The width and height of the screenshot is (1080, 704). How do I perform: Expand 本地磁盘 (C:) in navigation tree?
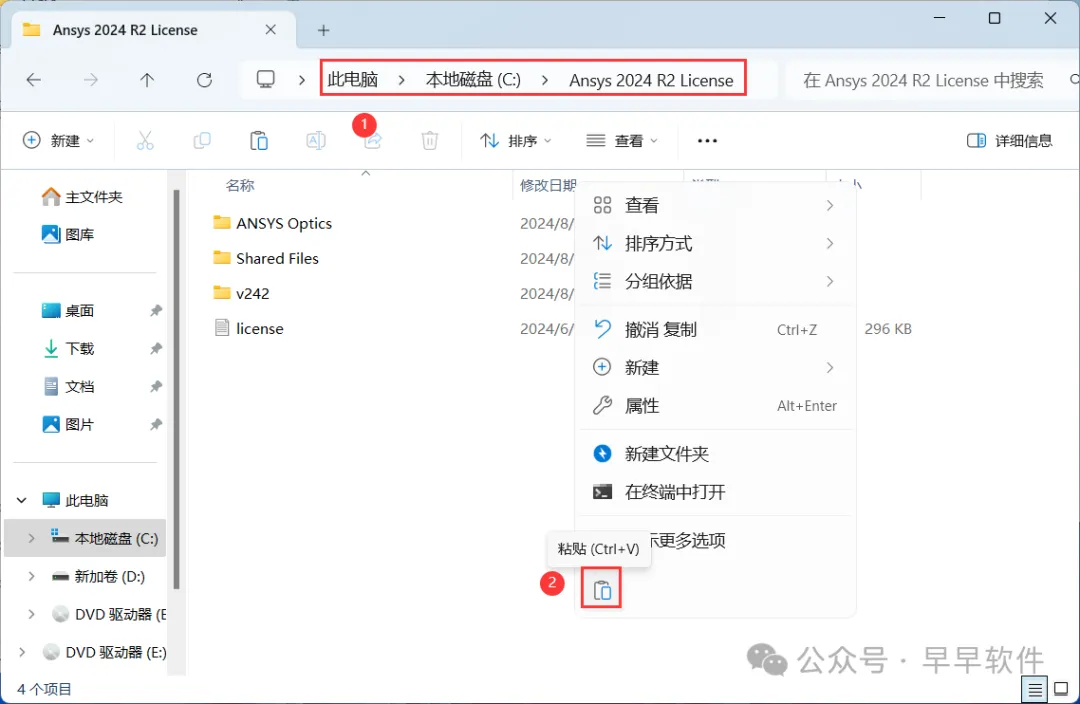point(31,538)
